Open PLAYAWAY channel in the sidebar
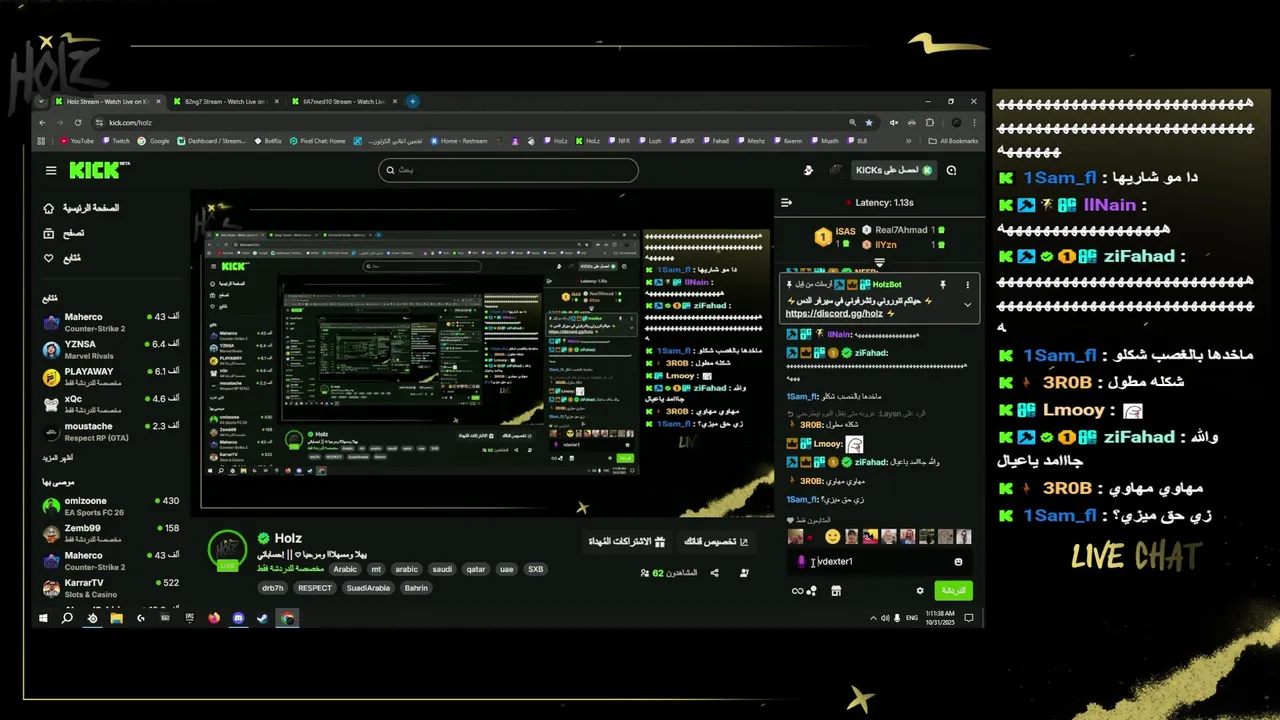This screenshot has width=1280, height=720. coord(112,376)
